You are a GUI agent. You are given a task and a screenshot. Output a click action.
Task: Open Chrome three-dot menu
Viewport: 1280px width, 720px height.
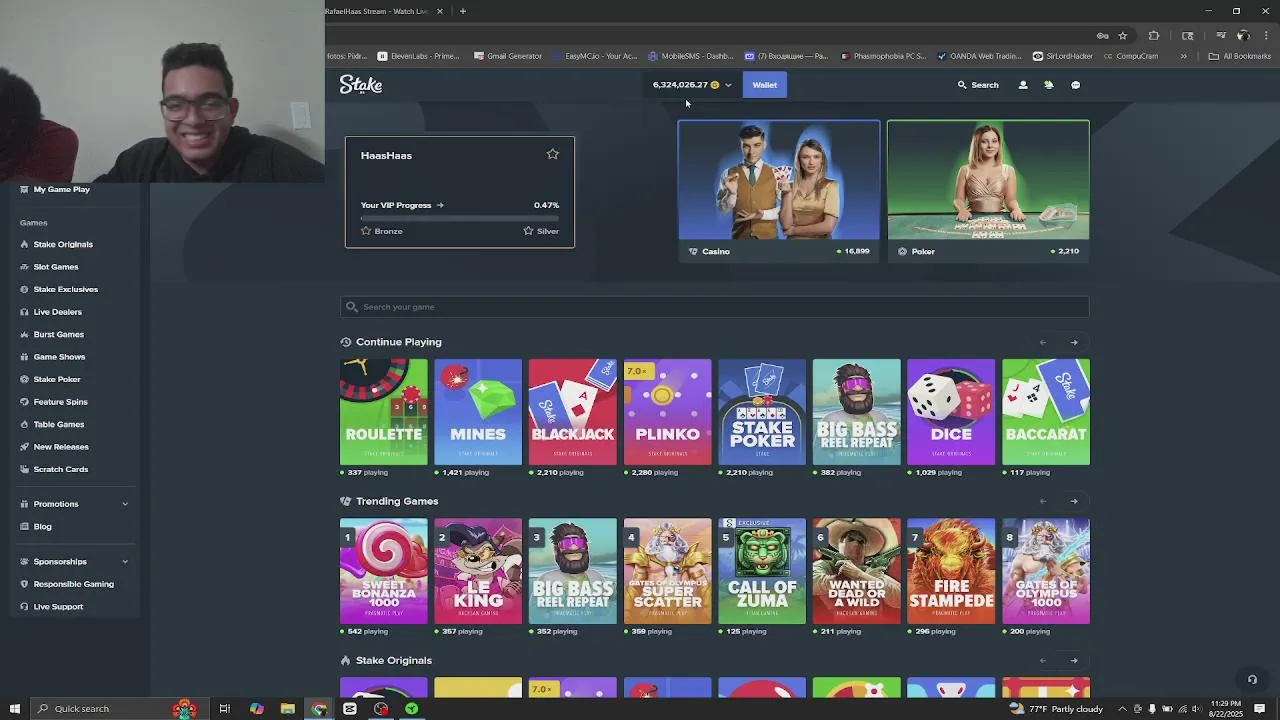pyautogui.click(x=1265, y=36)
